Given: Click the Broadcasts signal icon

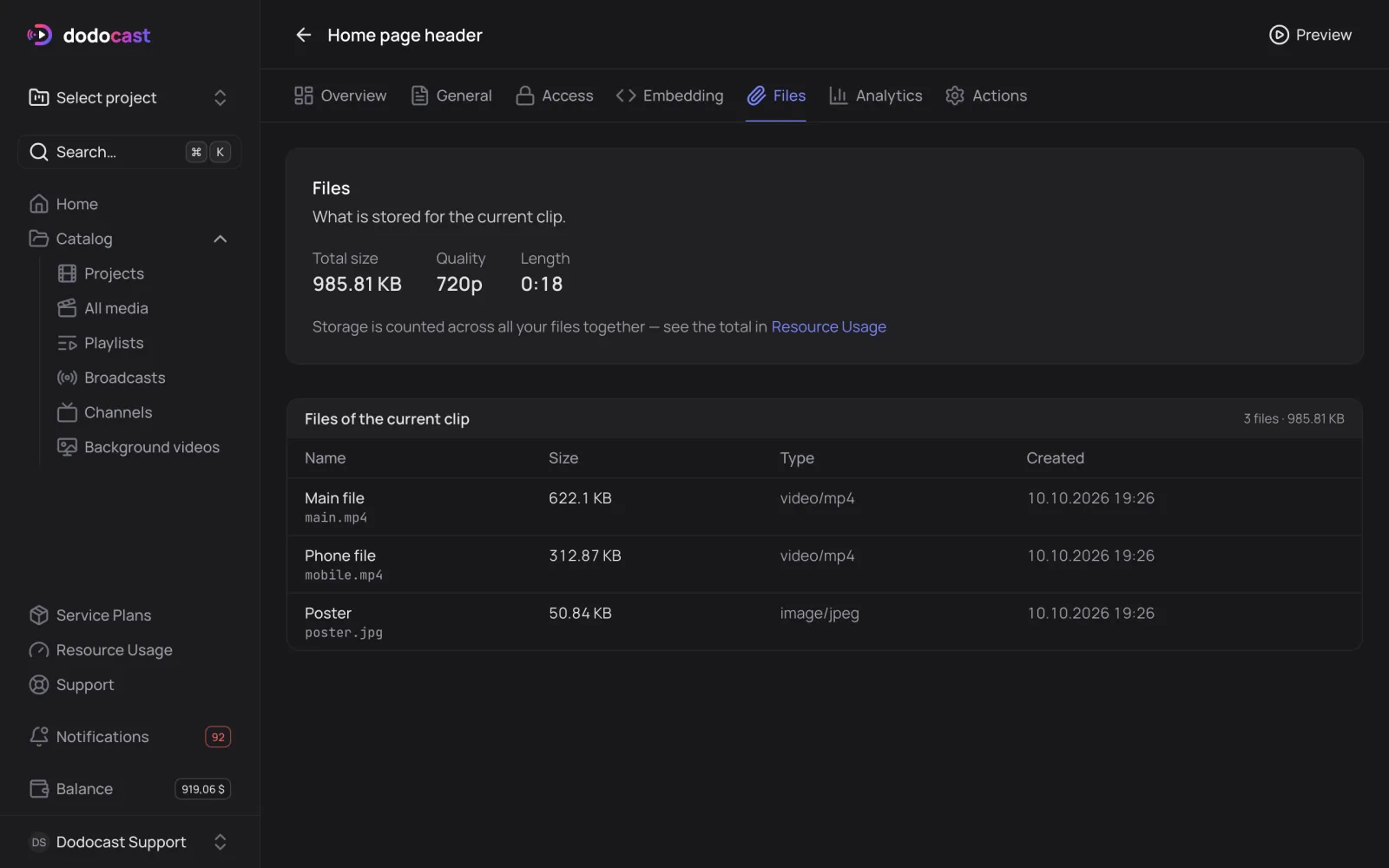Looking at the screenshot, I should coord(67,378).
